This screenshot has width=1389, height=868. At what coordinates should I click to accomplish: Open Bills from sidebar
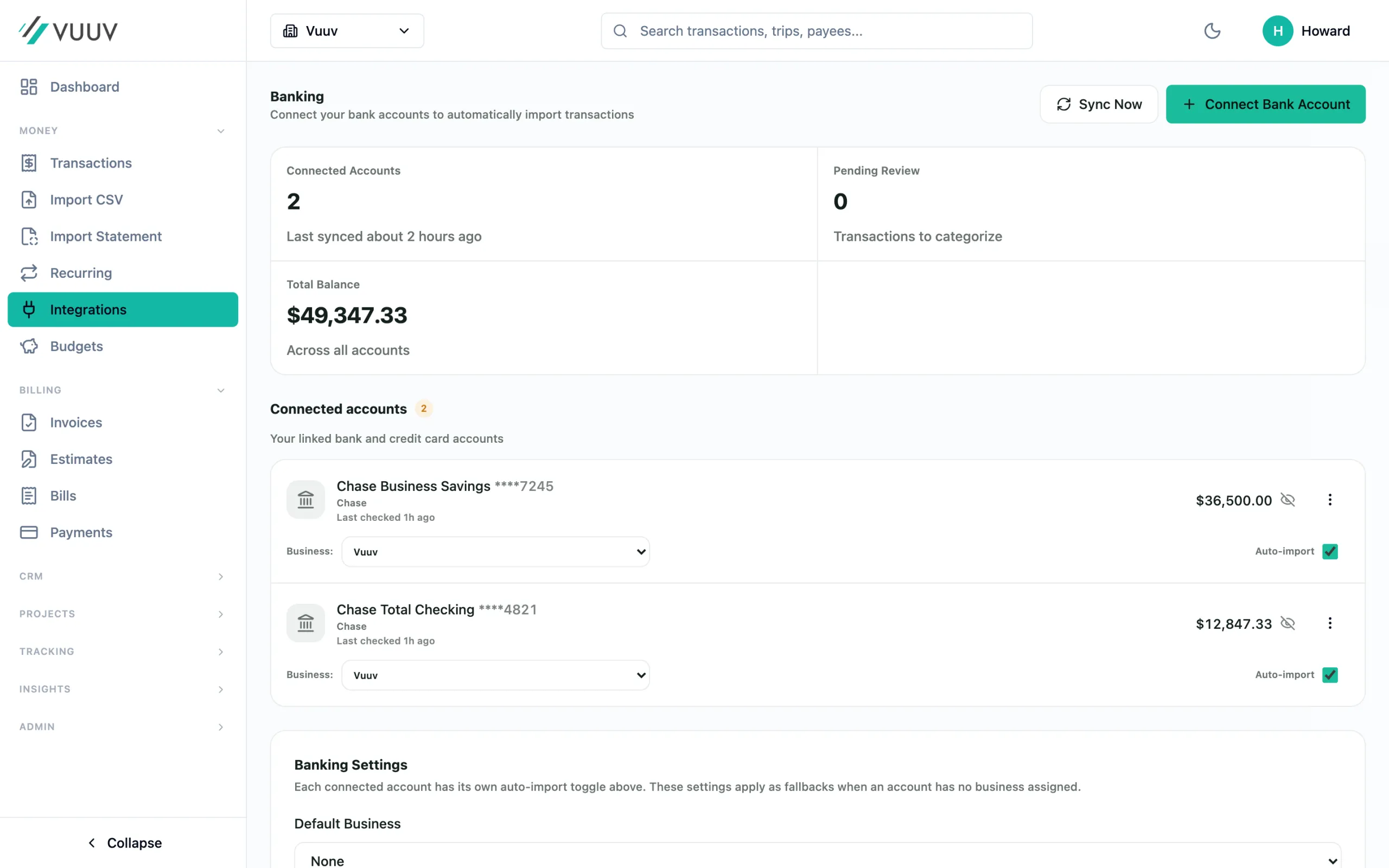pyautogui.click(x=123, y=496)
